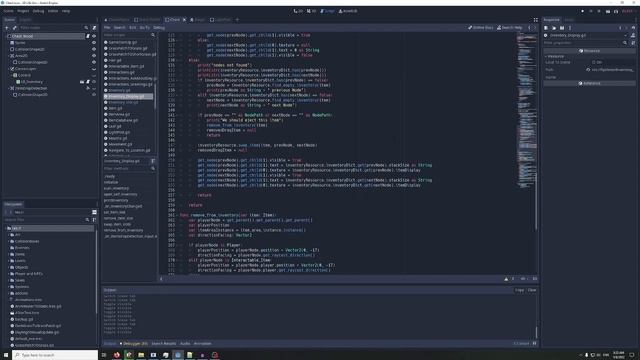
Task: Switch to the Inspector tab
Action: [x=551, y=20]
